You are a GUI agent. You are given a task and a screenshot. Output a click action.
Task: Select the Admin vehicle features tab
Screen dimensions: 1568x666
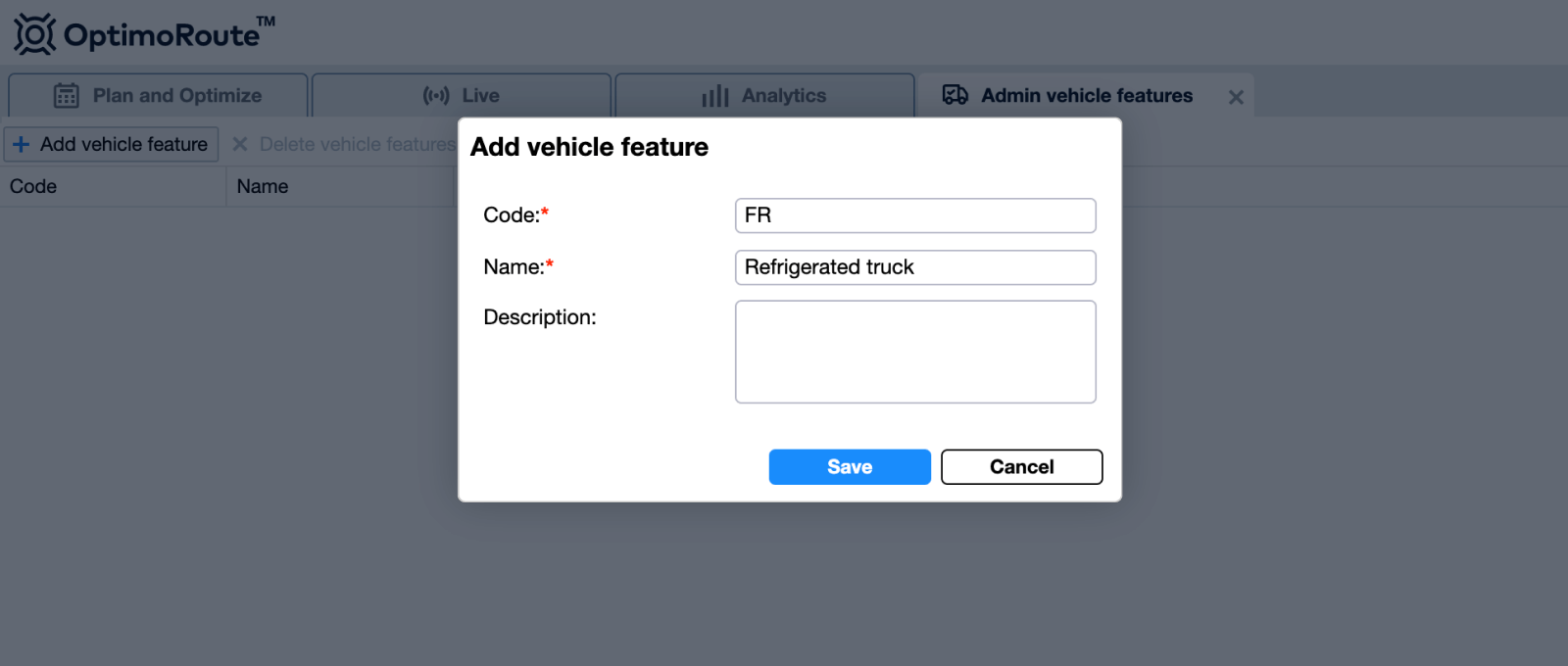tap(1068, 95)
